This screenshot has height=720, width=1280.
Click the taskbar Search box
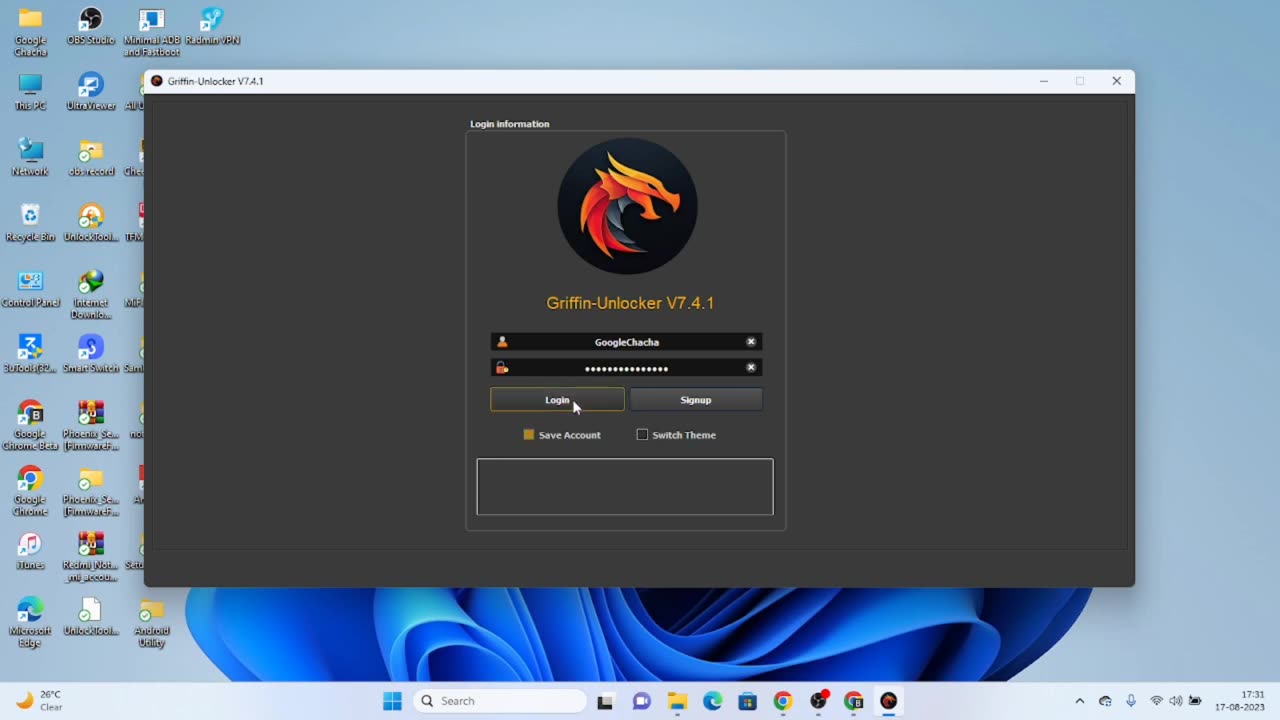(499, 701)
